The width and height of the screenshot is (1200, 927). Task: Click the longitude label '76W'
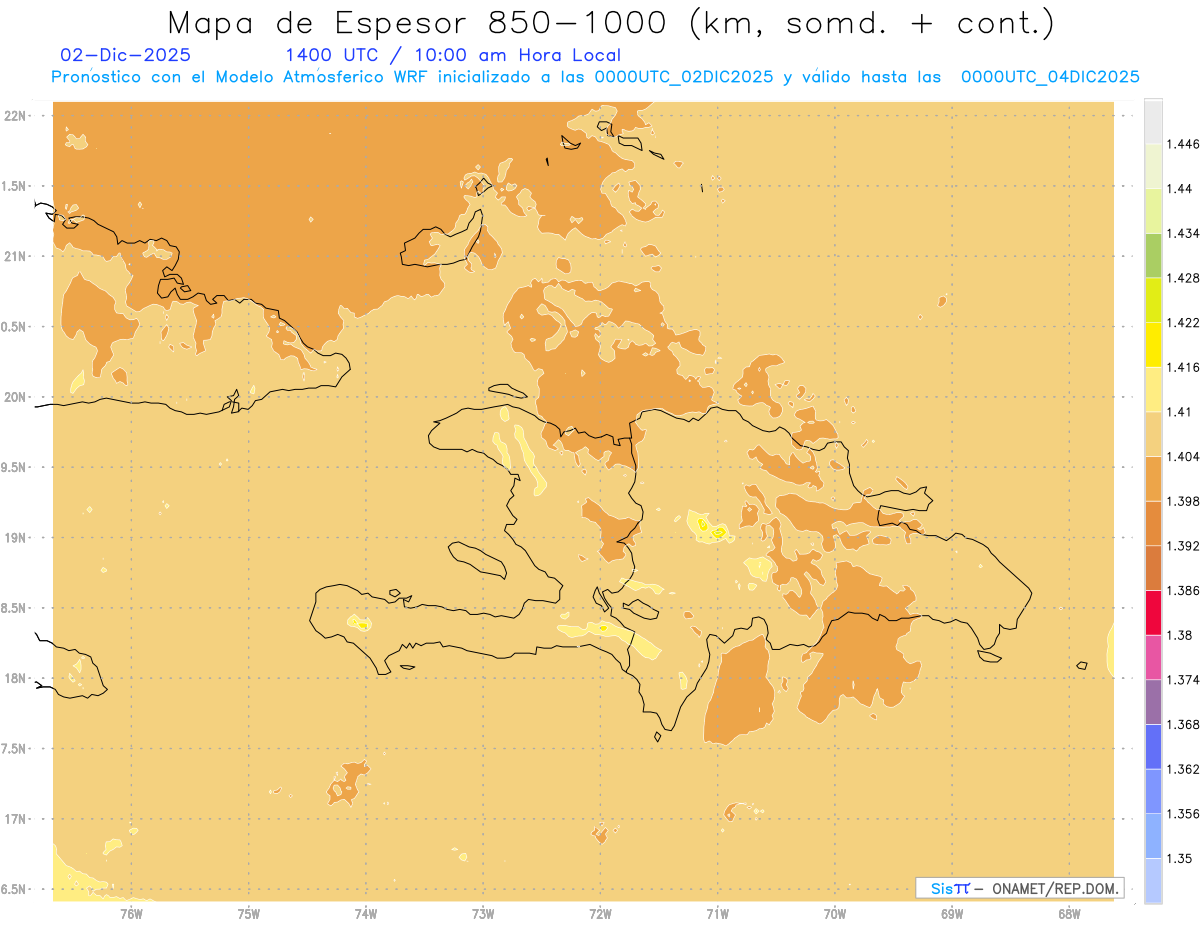point(131,913)
